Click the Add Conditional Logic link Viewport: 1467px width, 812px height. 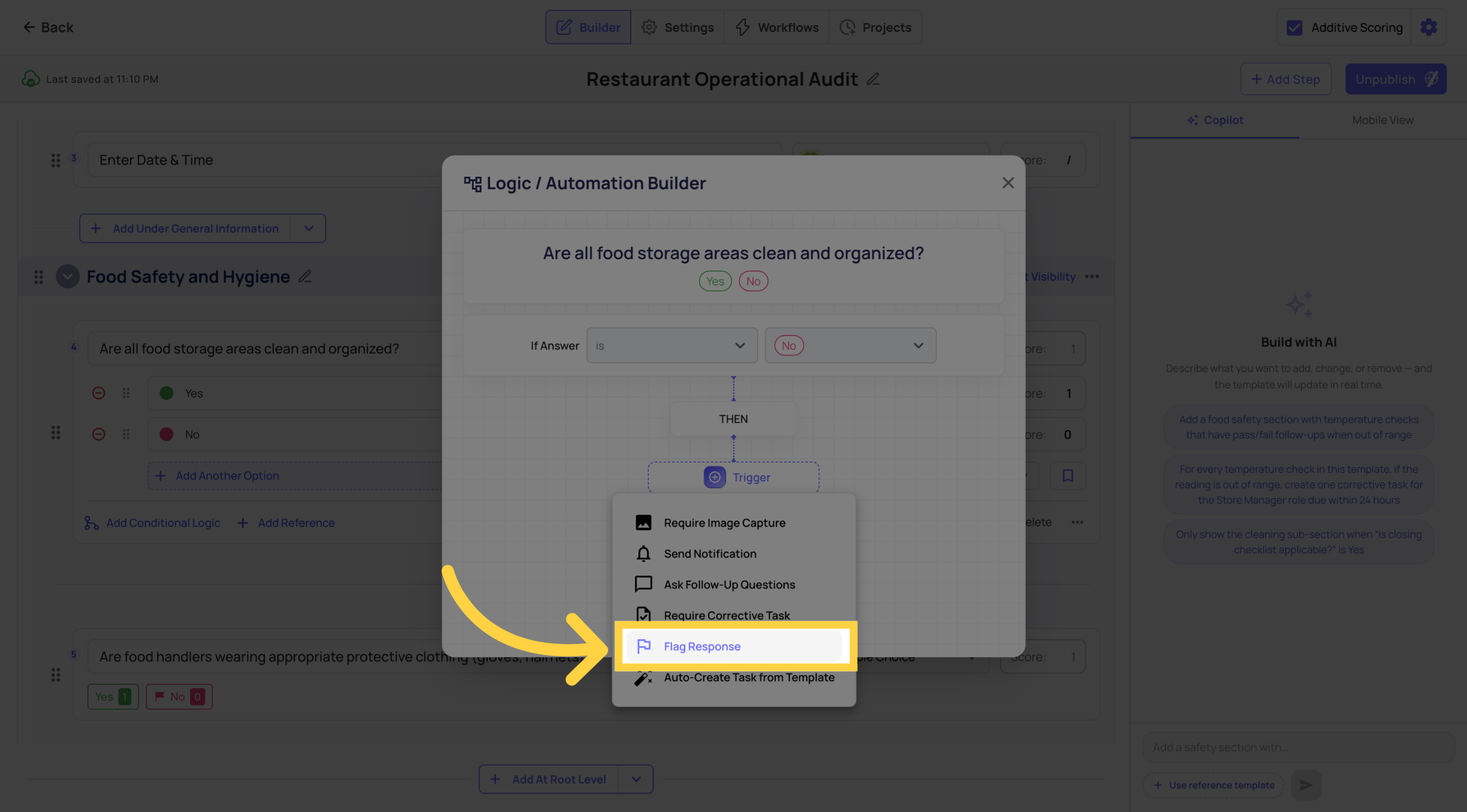click(152, 523)
